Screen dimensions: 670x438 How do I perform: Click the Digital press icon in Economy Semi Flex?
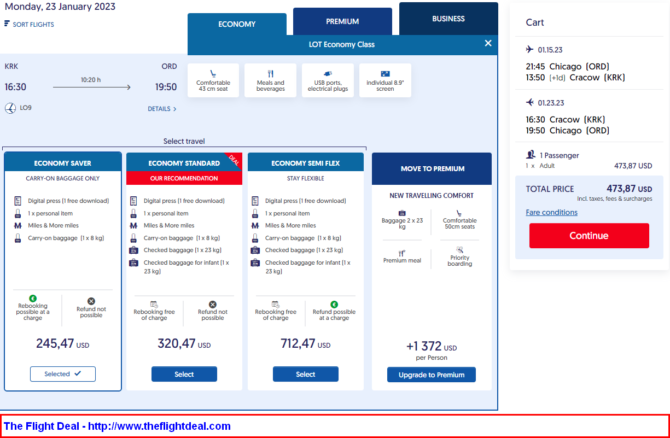[255, 200]
